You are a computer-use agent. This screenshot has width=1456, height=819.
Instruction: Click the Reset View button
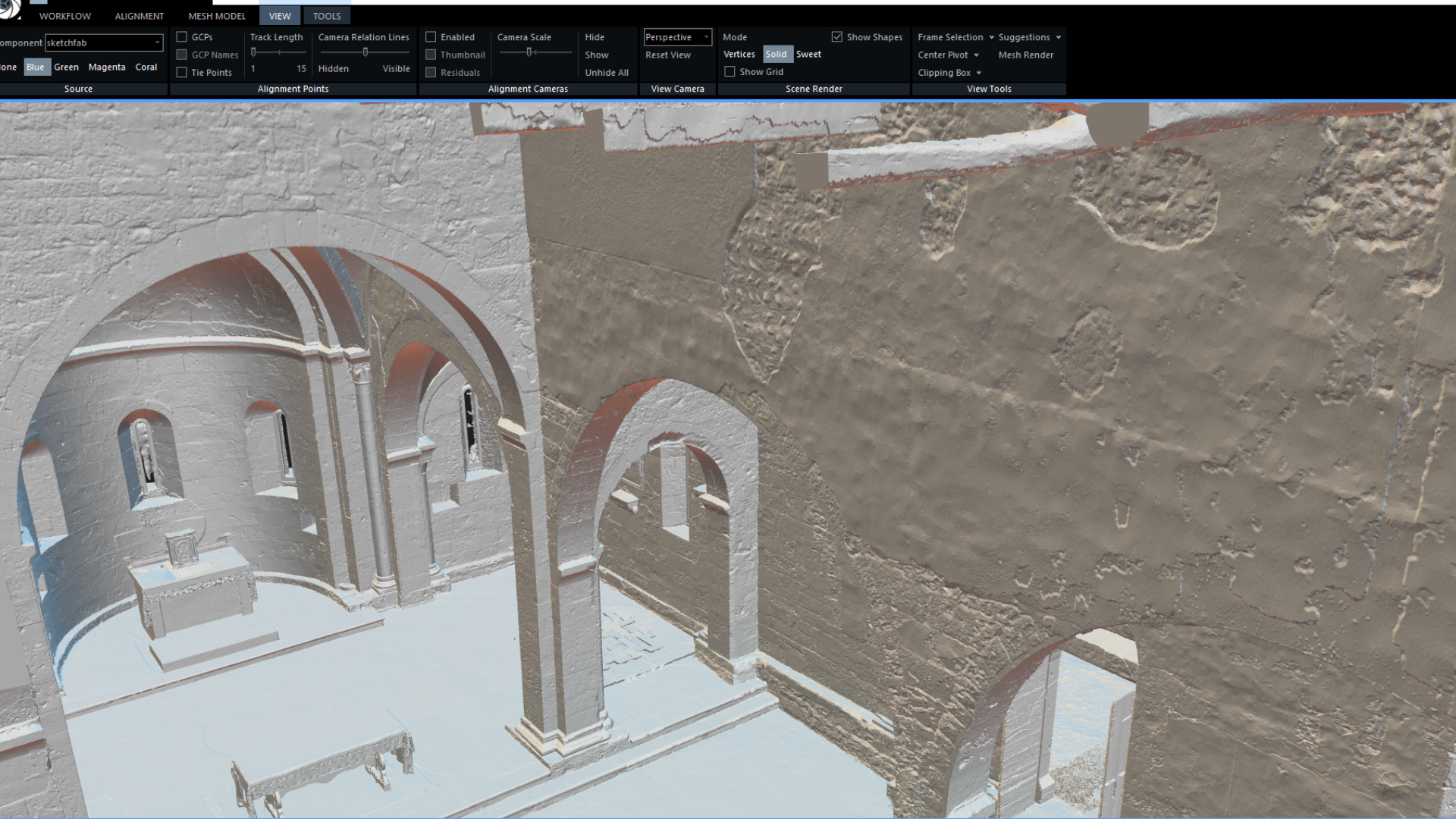tap(667, 55)
